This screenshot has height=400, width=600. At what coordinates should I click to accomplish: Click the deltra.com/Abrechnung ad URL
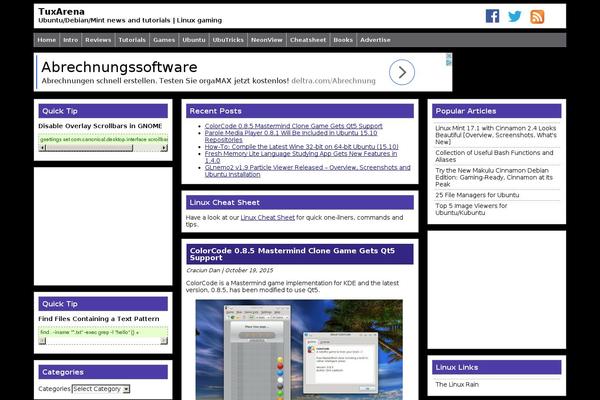(333, 81)
